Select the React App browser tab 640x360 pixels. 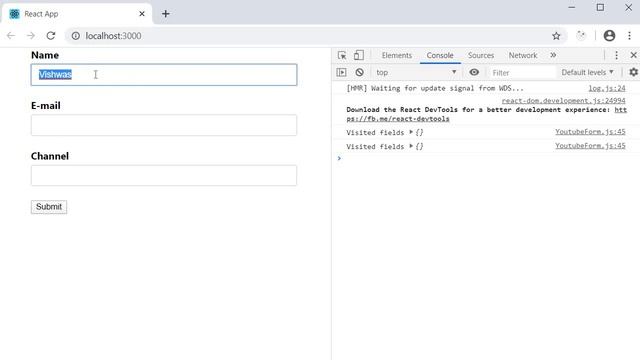(78, 14)
